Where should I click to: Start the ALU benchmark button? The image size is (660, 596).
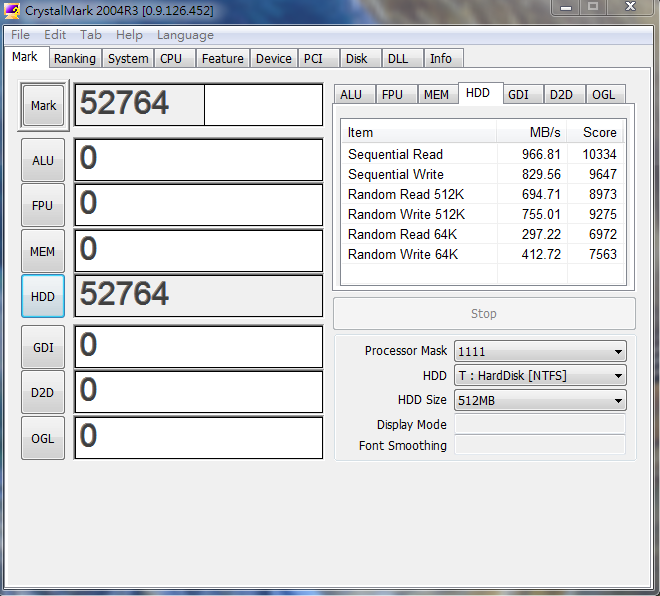[x=43, y=160]
